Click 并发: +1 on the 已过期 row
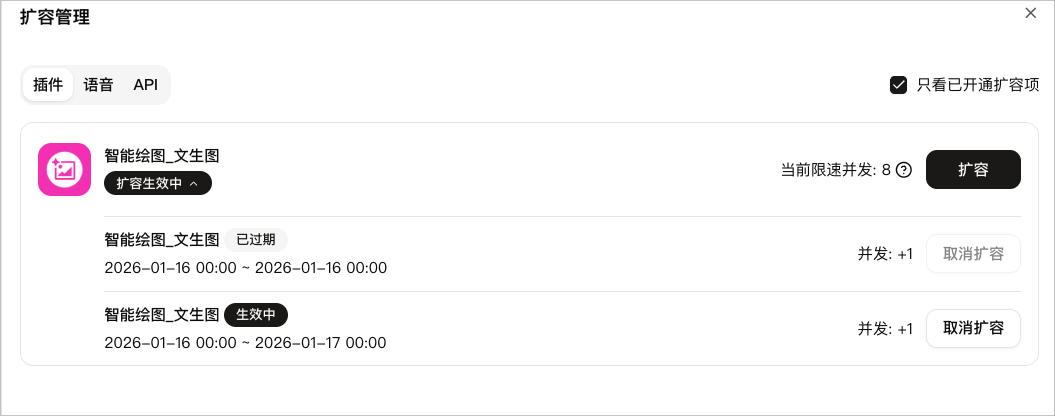This screenshot has width=1055, height=416. tap(885, 254)
